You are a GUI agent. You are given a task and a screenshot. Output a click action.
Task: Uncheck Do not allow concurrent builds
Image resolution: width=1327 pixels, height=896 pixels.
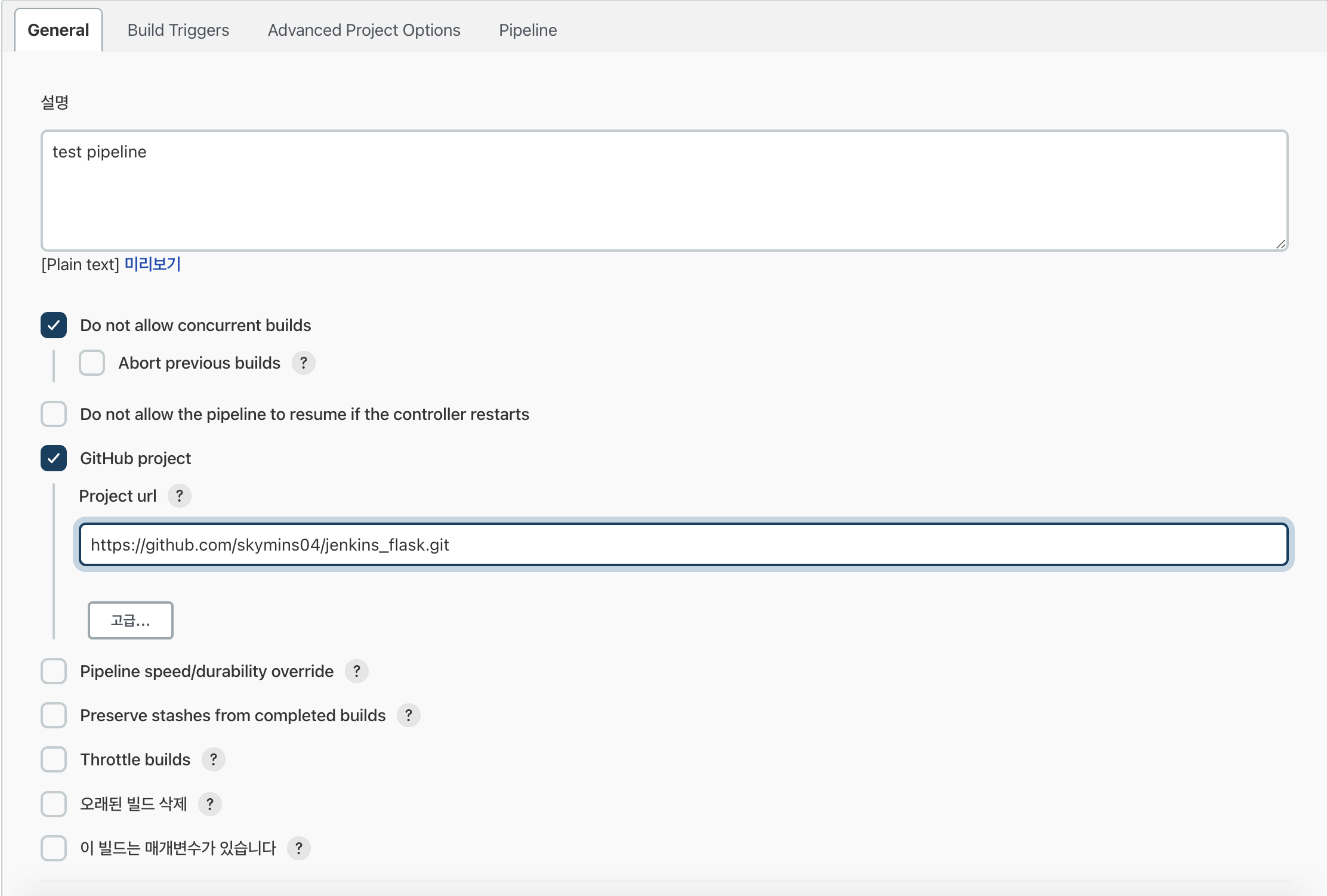(54, 325)
